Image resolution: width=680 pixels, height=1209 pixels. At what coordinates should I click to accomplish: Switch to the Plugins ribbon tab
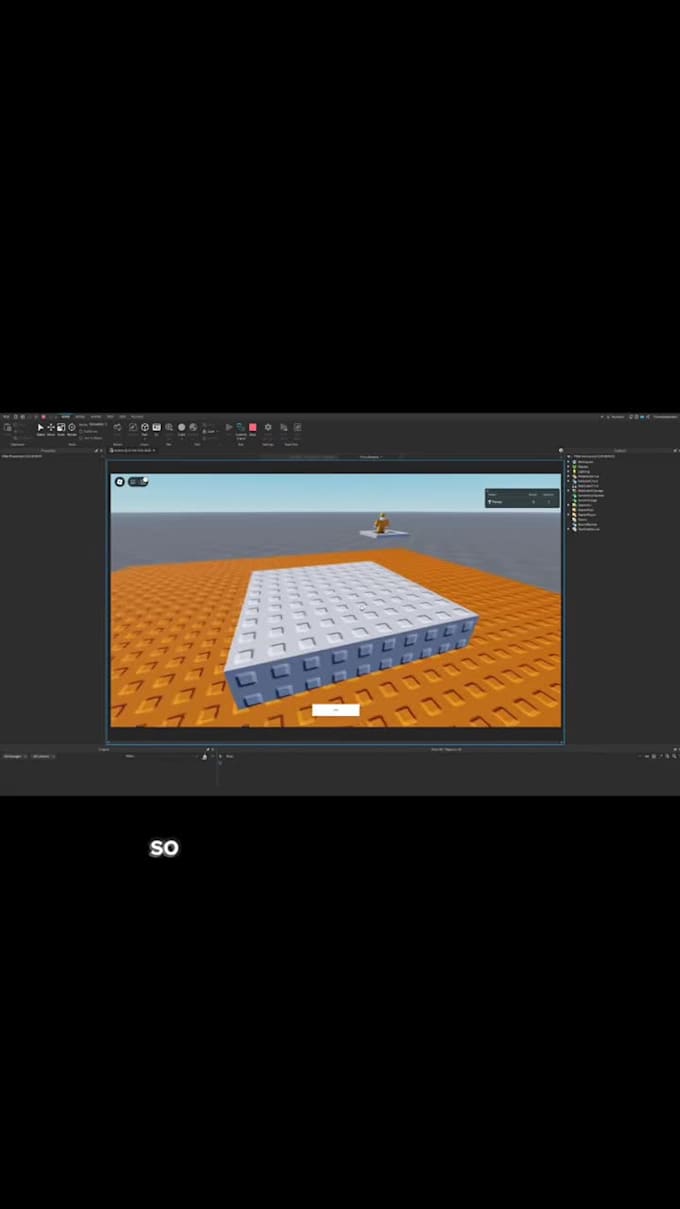click(x=136, y=416)
